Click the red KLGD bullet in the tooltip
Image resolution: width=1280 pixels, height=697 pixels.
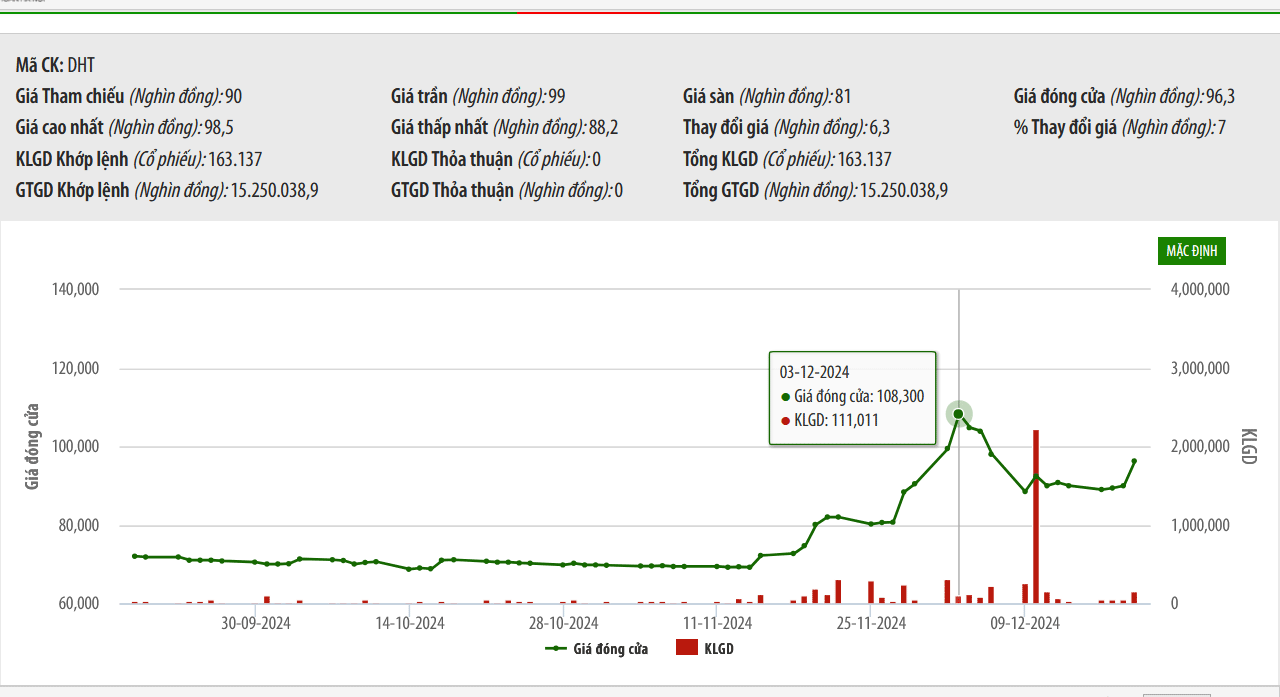click(x=785, y=421)
